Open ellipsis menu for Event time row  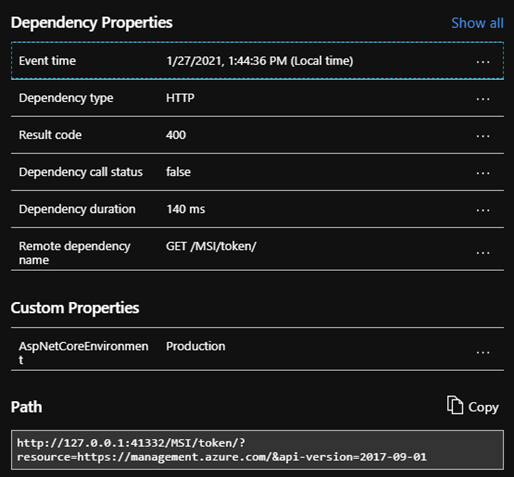tap(483, 62)
